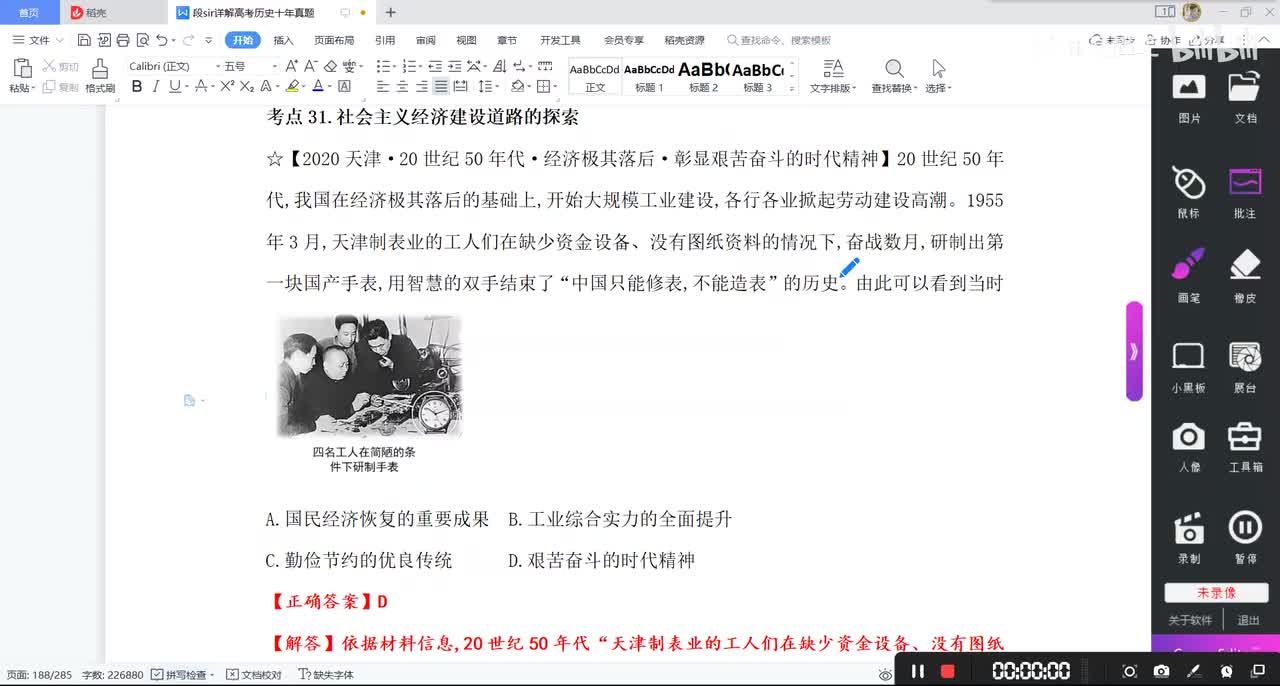Click the Paste clipboard icon

coord(22,69)
